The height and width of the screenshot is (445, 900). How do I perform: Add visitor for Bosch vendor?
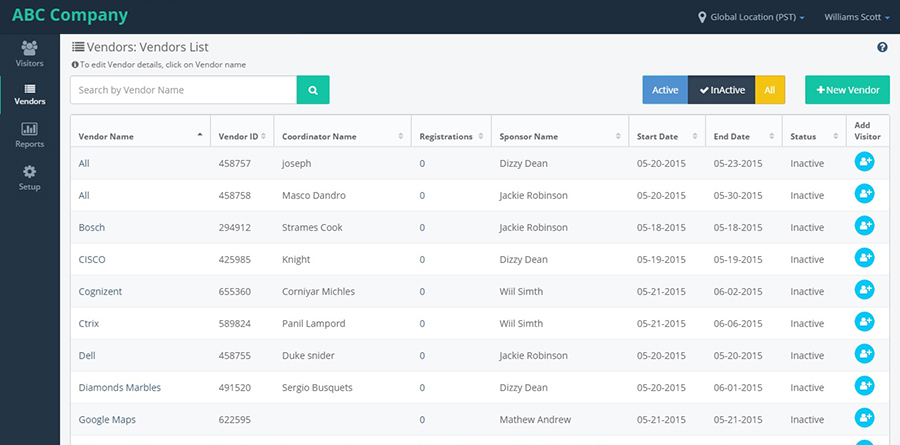pos(864,226)
